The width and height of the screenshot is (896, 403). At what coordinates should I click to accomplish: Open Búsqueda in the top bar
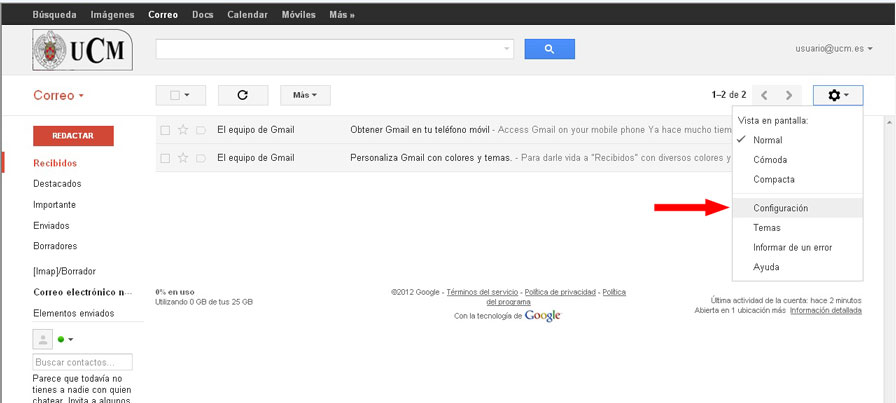pos(54,15)
